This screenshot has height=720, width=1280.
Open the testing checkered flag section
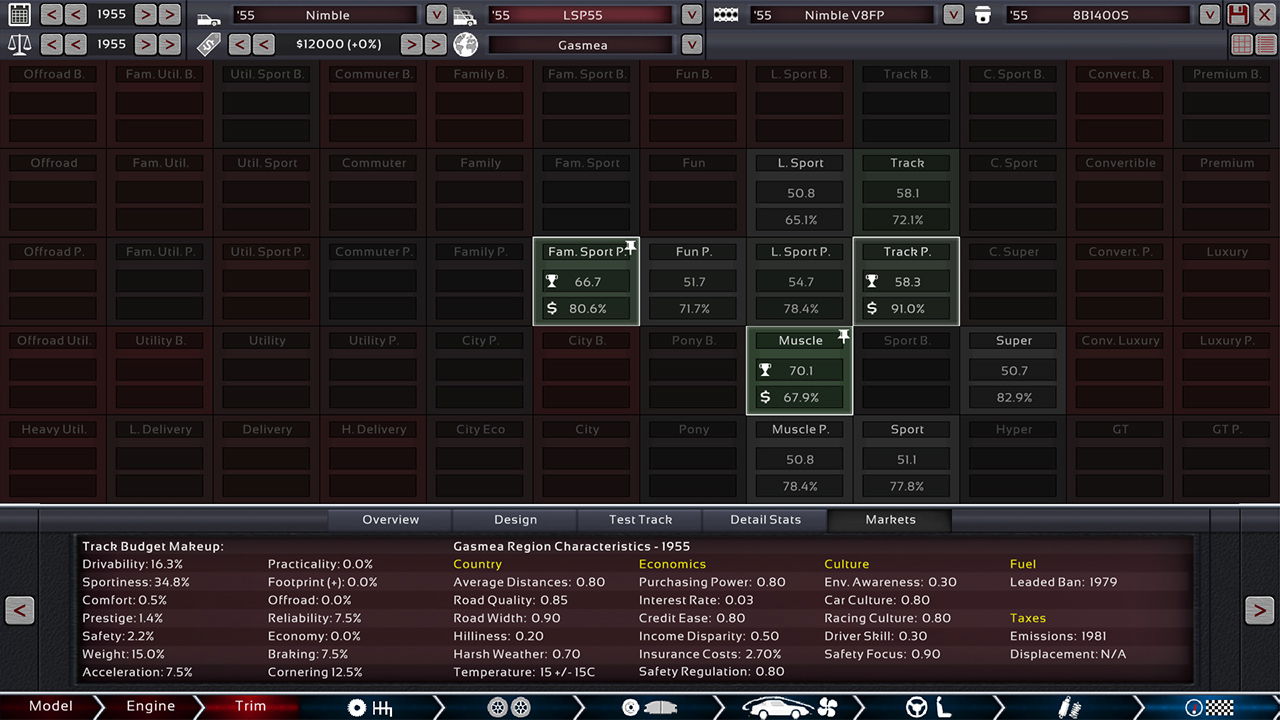coord(1206,707)
